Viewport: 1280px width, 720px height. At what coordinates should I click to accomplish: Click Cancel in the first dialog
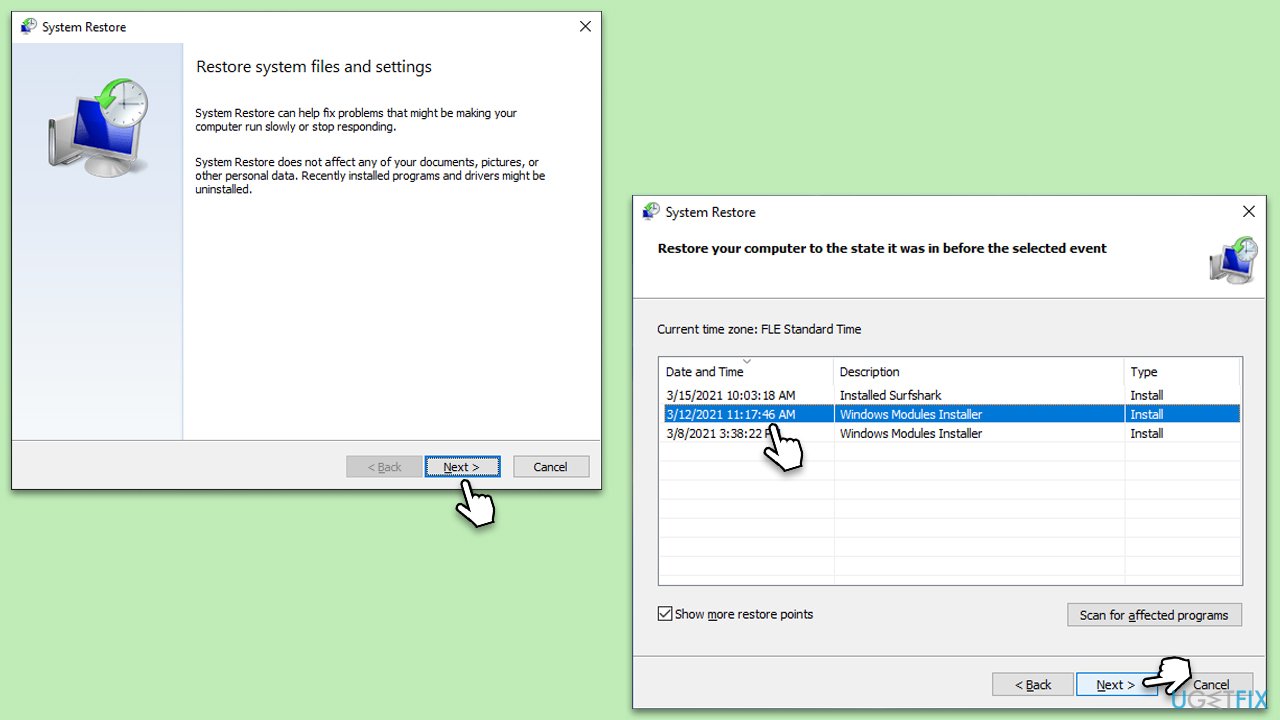tap(551, 466)
